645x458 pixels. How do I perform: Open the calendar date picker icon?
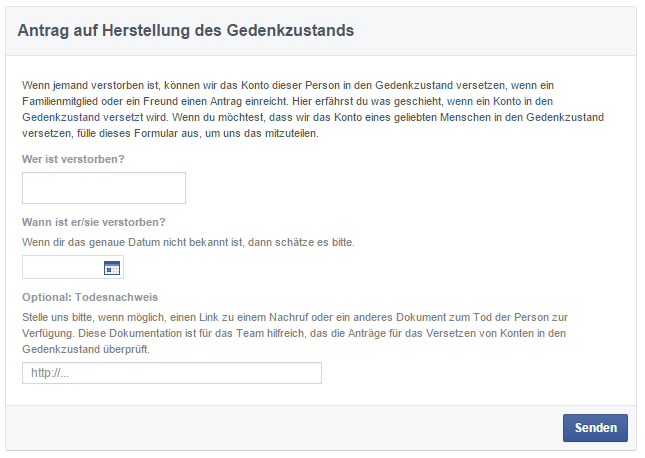[x=111, y=268]
